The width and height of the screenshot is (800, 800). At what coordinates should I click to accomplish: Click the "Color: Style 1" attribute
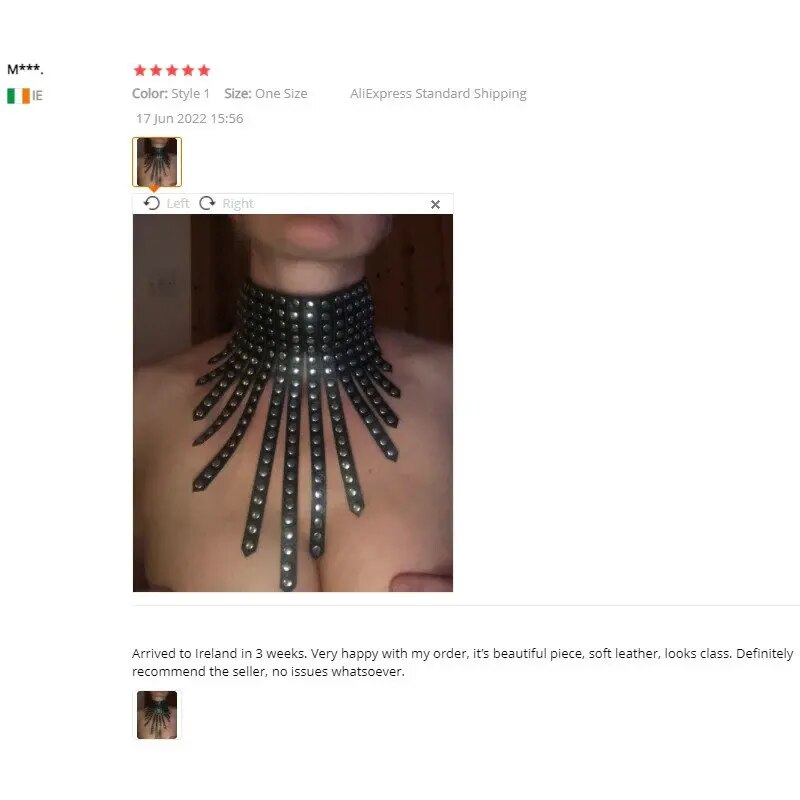[x=171, y=94]
